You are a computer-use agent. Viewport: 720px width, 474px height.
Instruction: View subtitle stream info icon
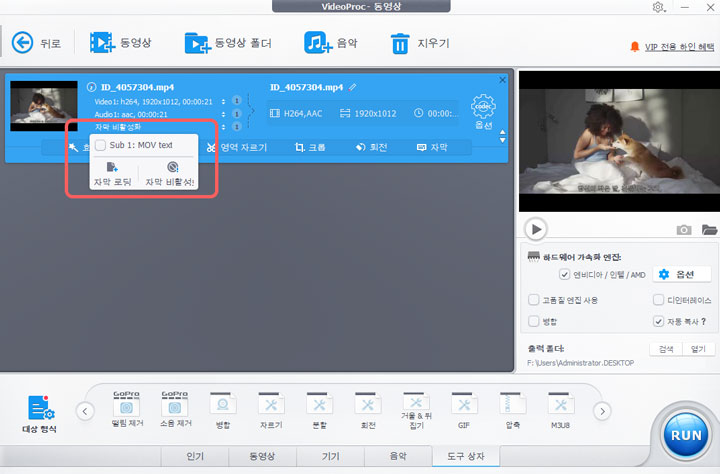coord(236,126)
